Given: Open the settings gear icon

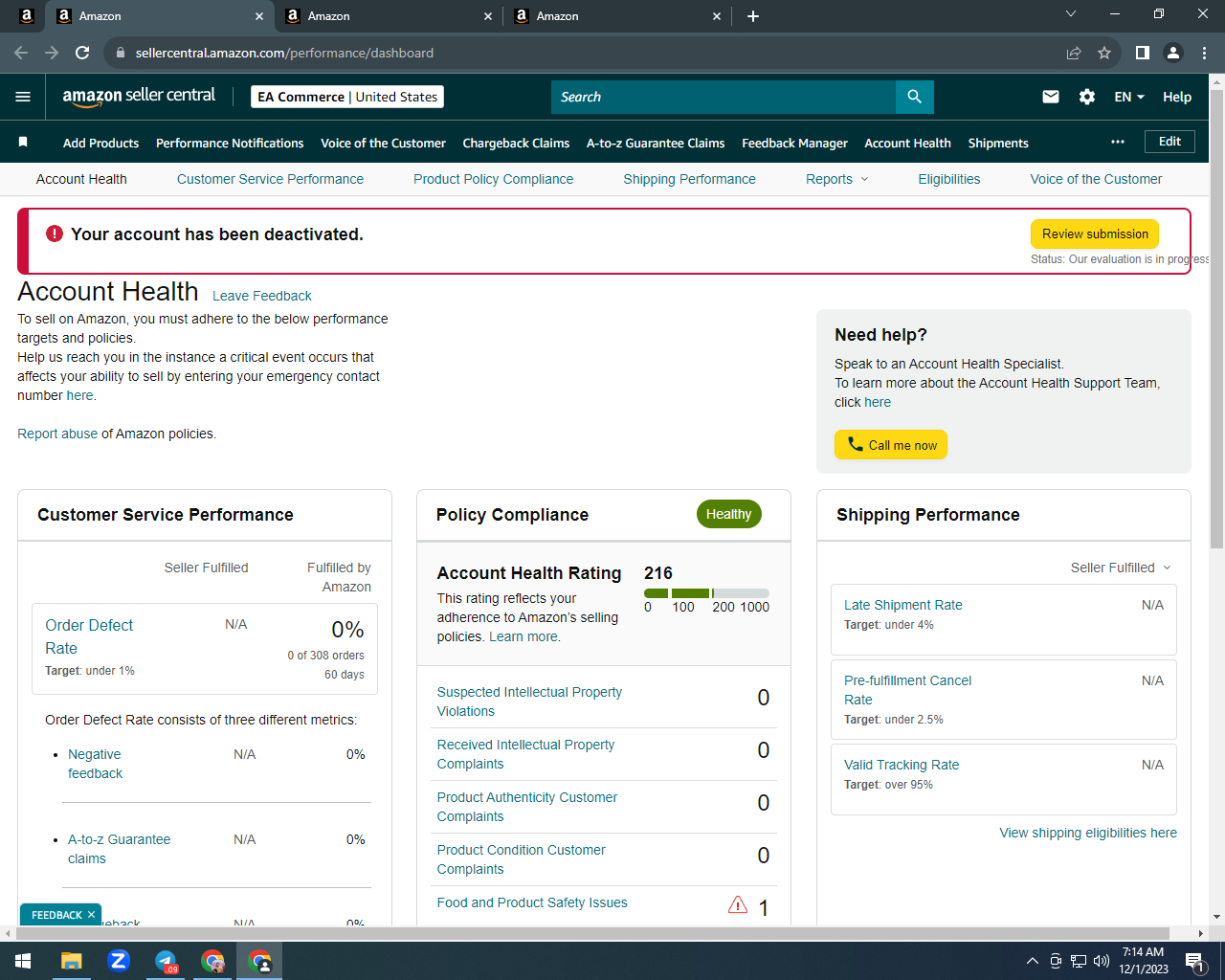Looking at the screenshot, I should (1087, 97).
